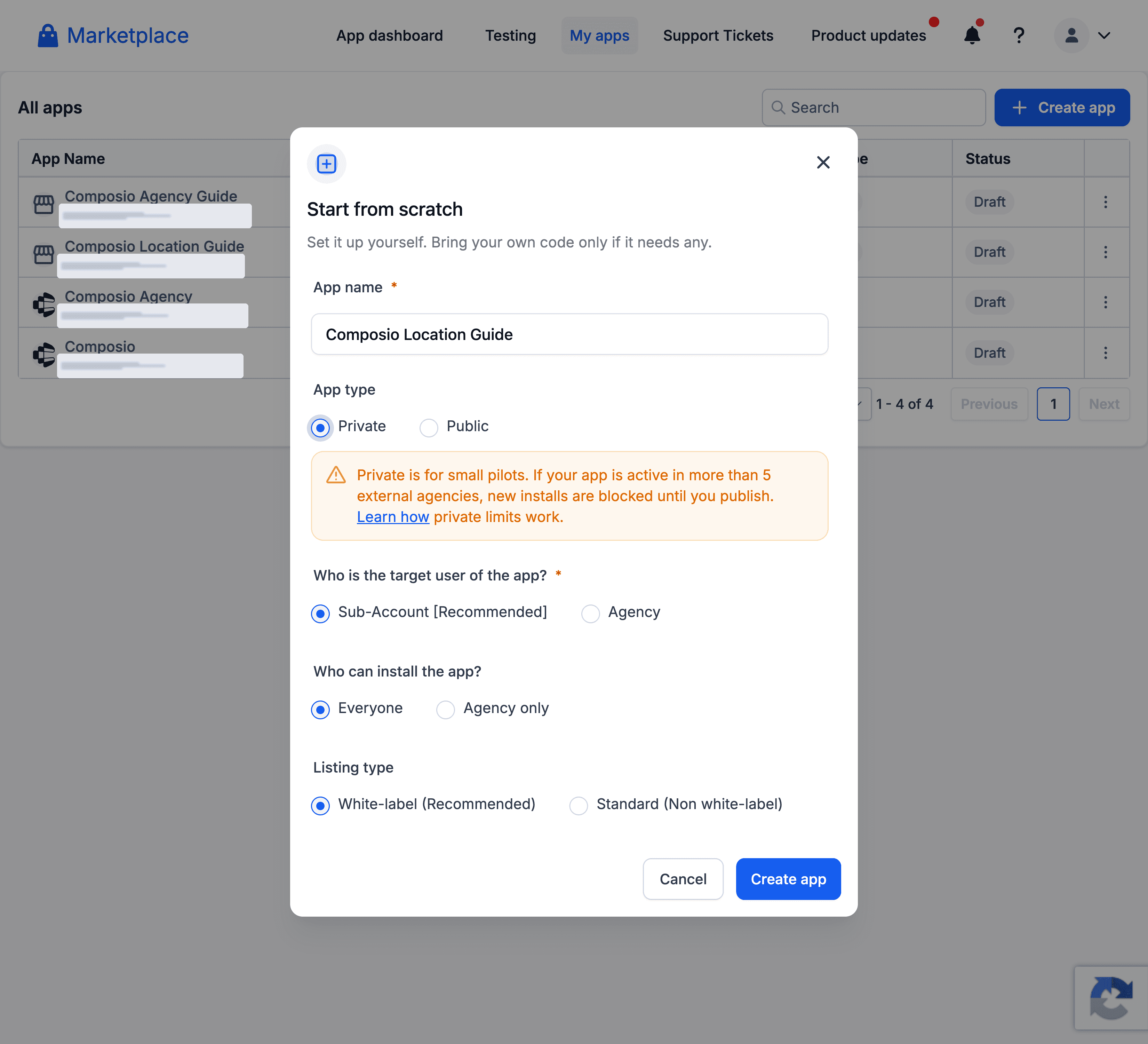Click pagination page 1 button
1148x1044 pixels.
tap(1053, 404)
